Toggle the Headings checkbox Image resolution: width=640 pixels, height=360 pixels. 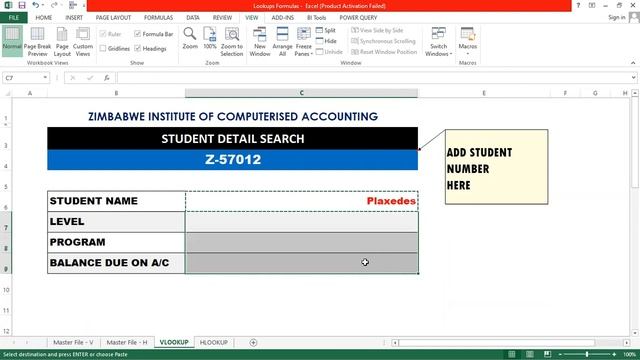point(138,49)
